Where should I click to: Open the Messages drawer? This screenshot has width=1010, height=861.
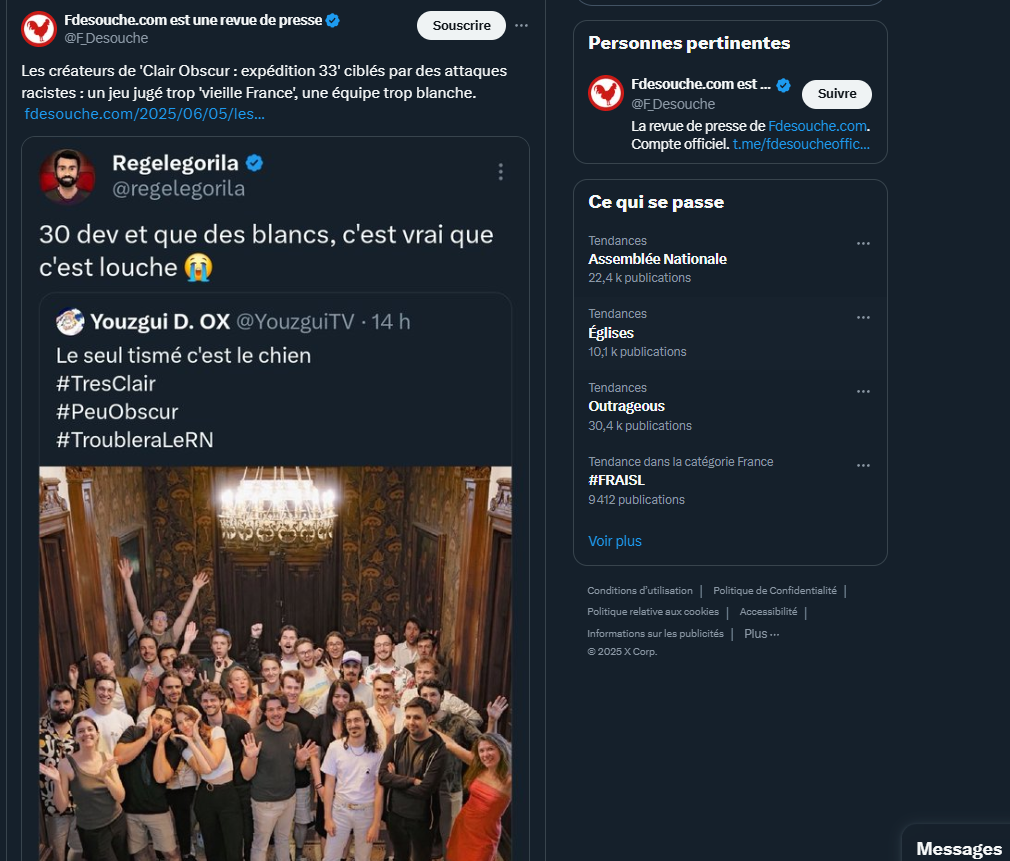tap(958, 848)
